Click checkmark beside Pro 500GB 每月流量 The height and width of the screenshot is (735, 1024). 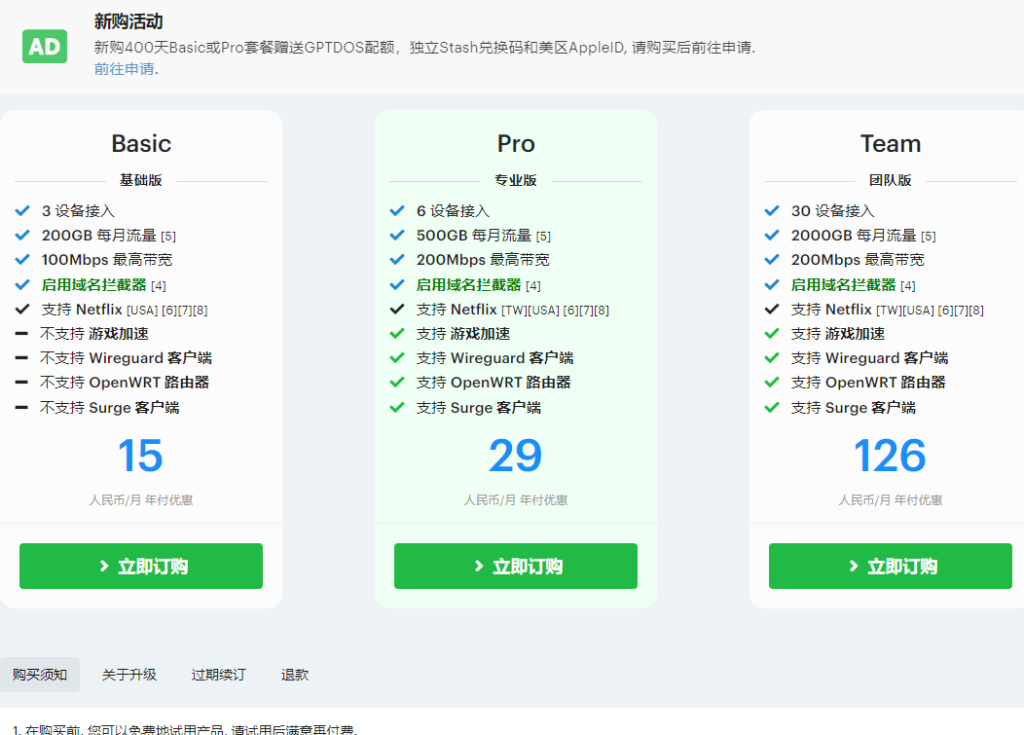coord(397,236)
